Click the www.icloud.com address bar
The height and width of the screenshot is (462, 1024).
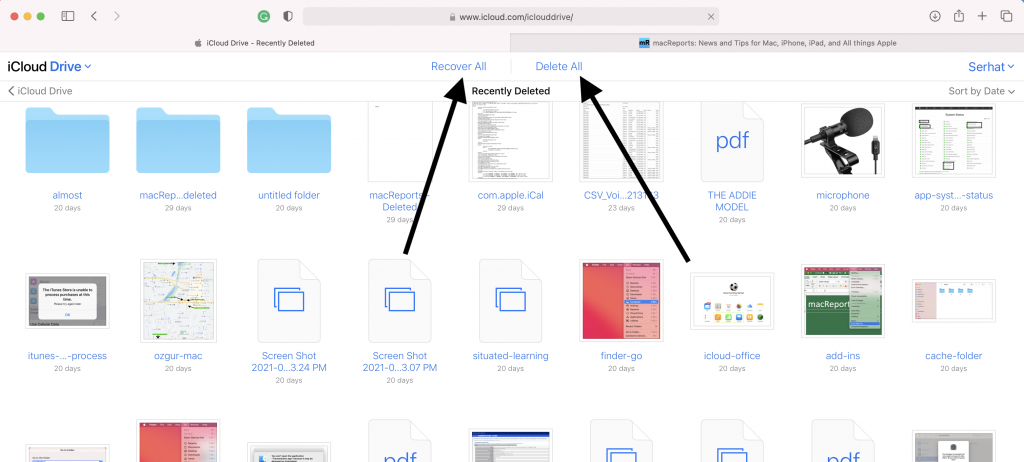(x=511, y=17)
